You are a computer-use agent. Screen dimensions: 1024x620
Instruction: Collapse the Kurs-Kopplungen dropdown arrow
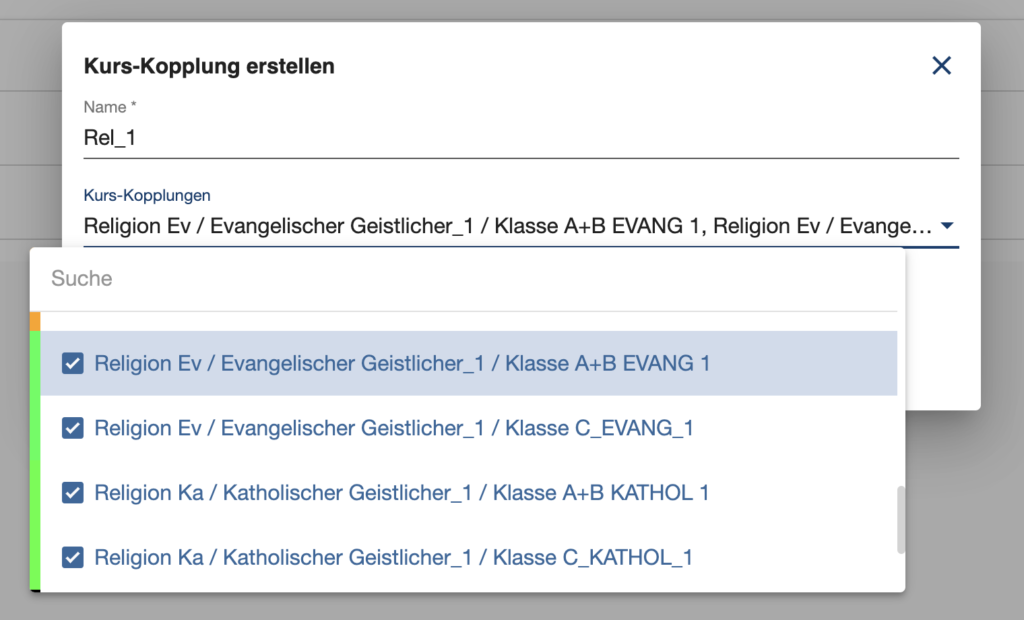(x=946, y=225)
